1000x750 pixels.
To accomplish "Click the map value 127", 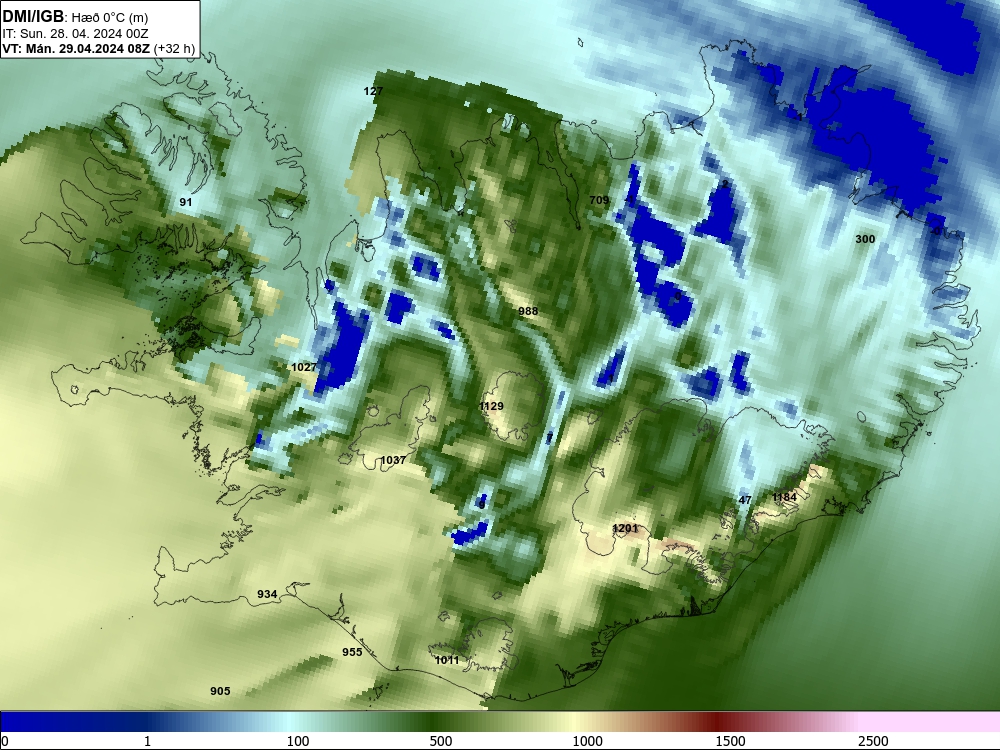I will click(x=373, y=91).
